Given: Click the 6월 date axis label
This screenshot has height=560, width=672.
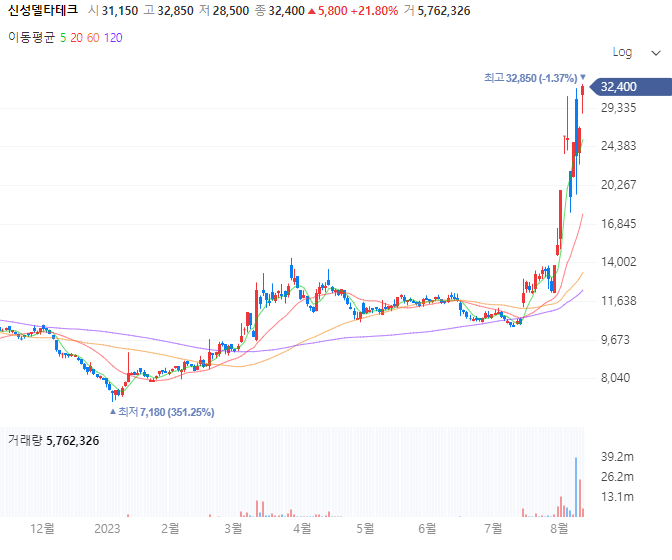Looking at the screenshot, I should [427, 529].
